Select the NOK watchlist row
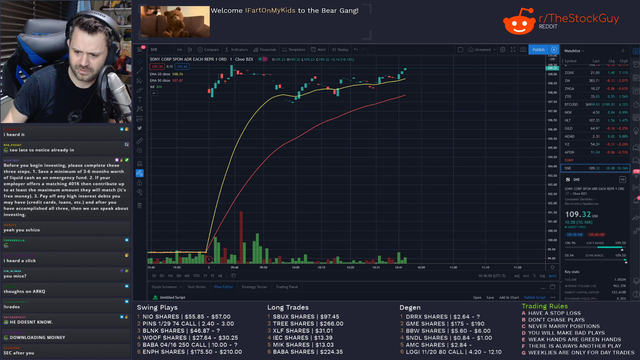This screenshot has width=640, height=360. click(x=596, y=112)
